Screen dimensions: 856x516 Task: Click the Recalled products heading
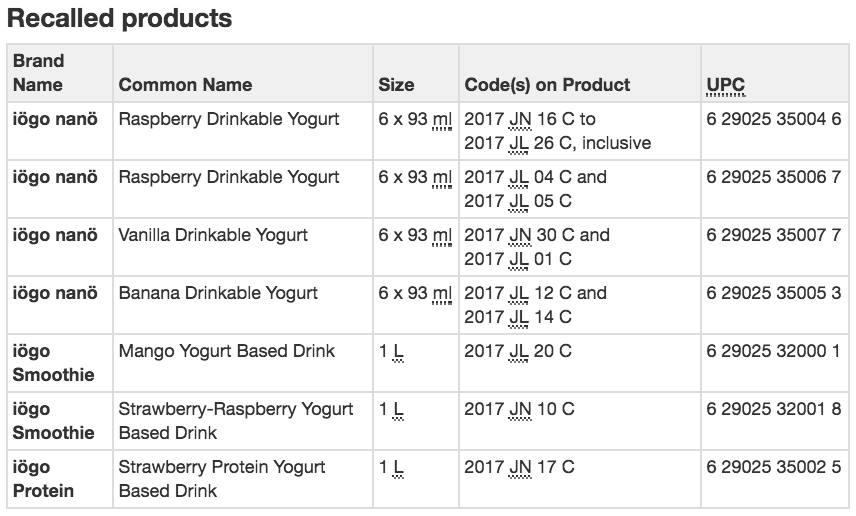tap(120, 18)
